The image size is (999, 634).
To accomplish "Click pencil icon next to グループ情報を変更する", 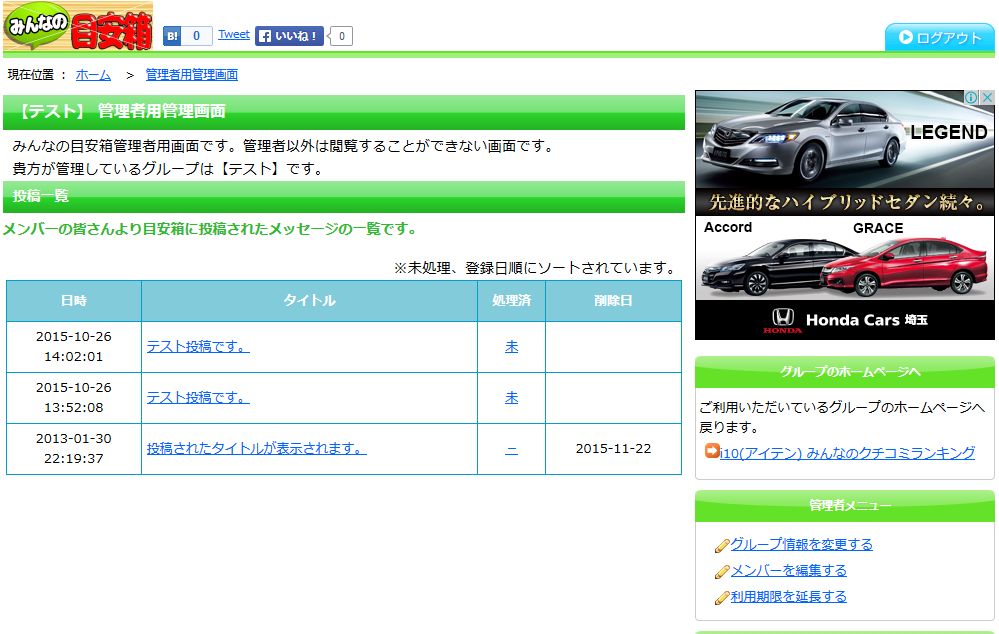I will (x=722, y=546).
